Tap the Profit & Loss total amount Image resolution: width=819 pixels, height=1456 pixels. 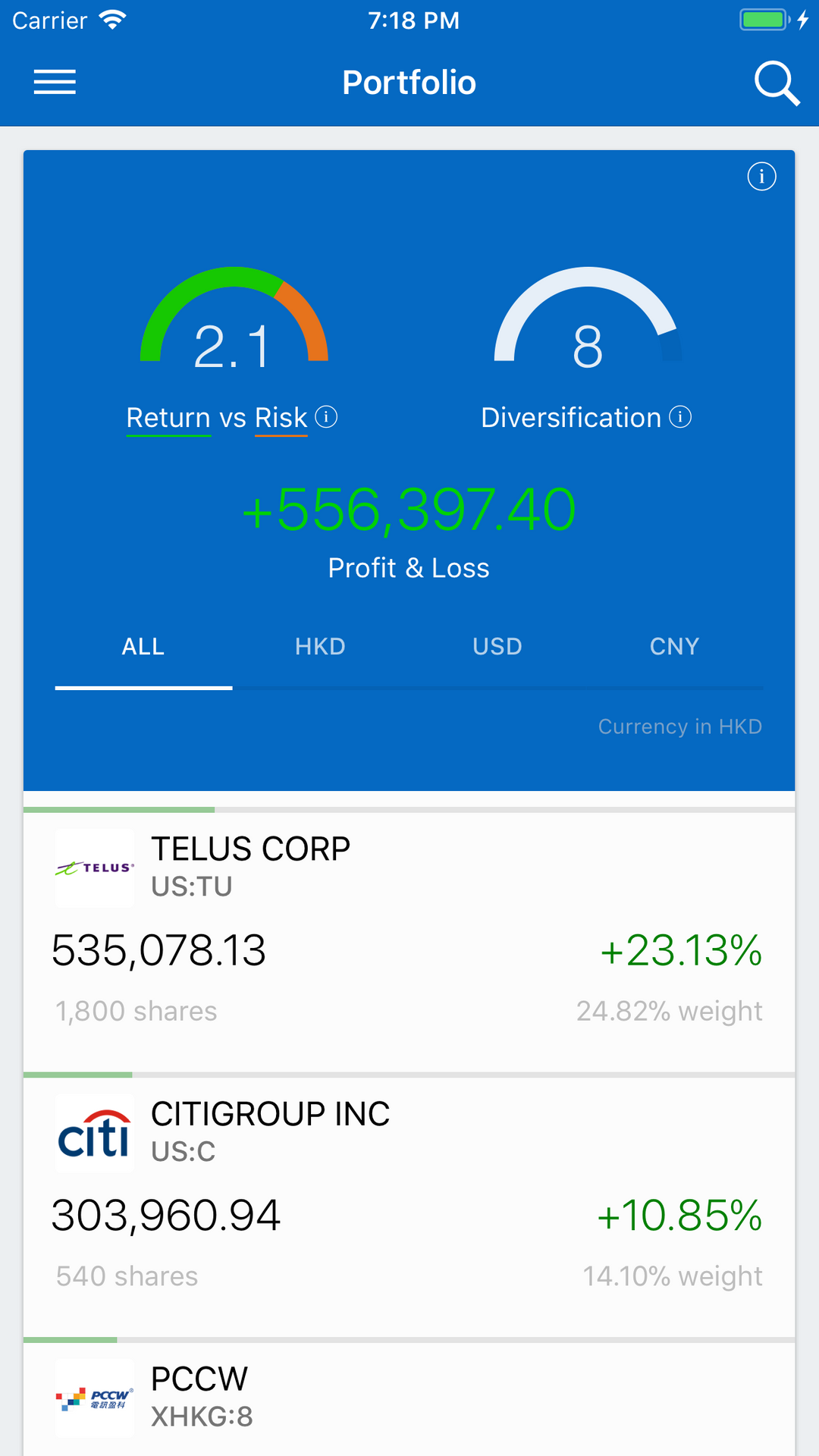coord(409,510)
